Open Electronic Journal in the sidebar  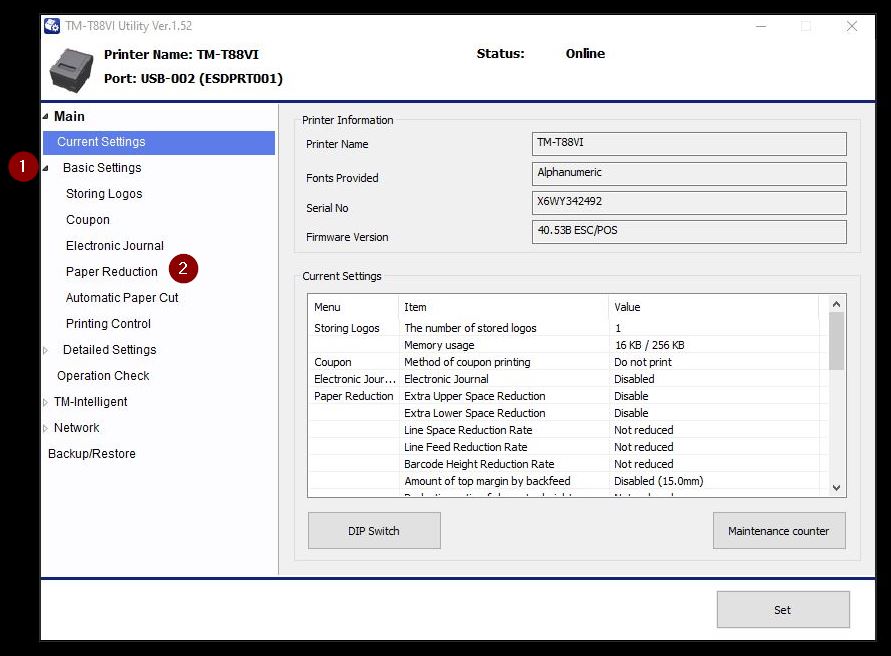tap(115, 246)
